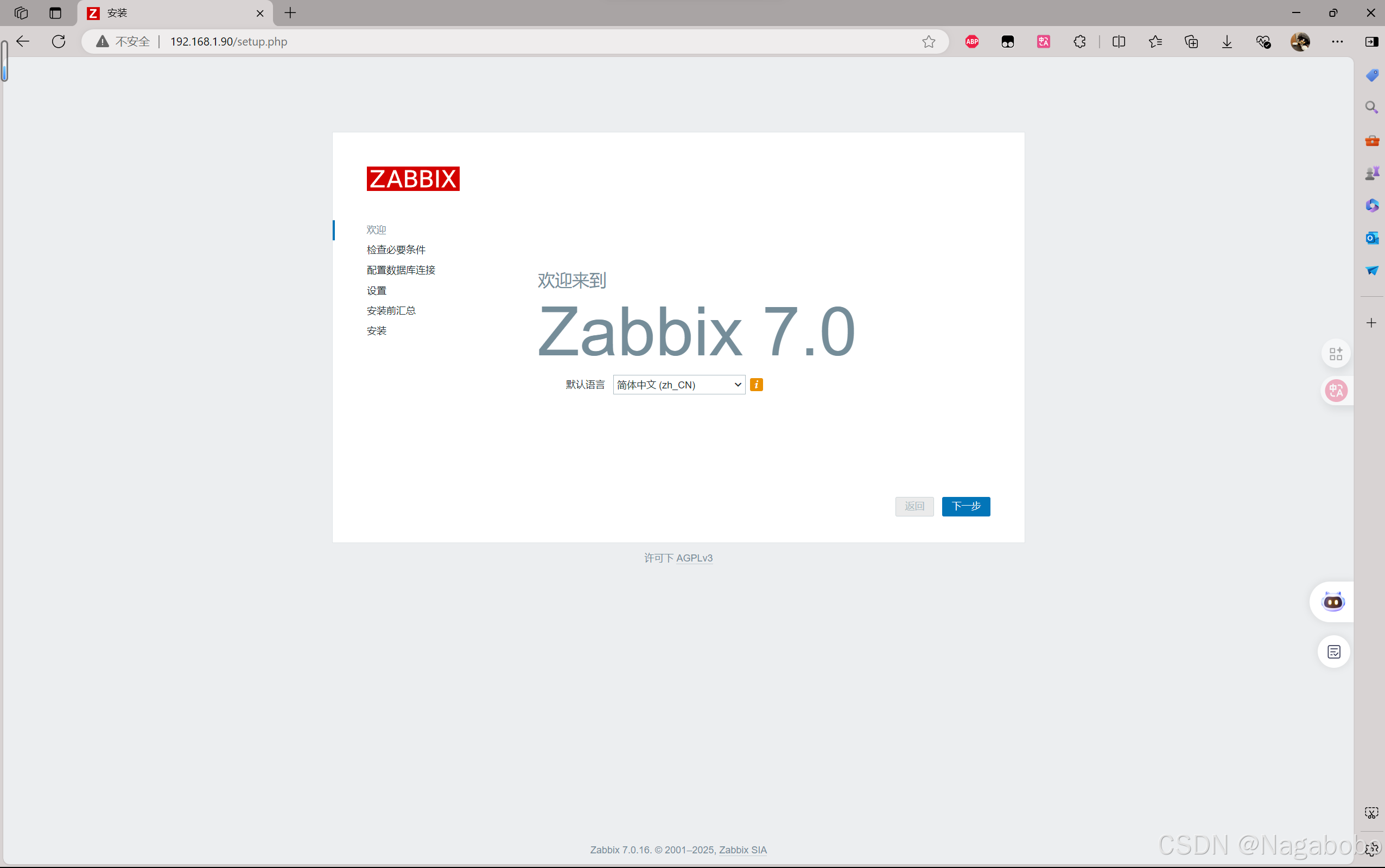Select 检查必要条件 setup step
This screenshot has height=868, width=1385.
click(396, 250)
